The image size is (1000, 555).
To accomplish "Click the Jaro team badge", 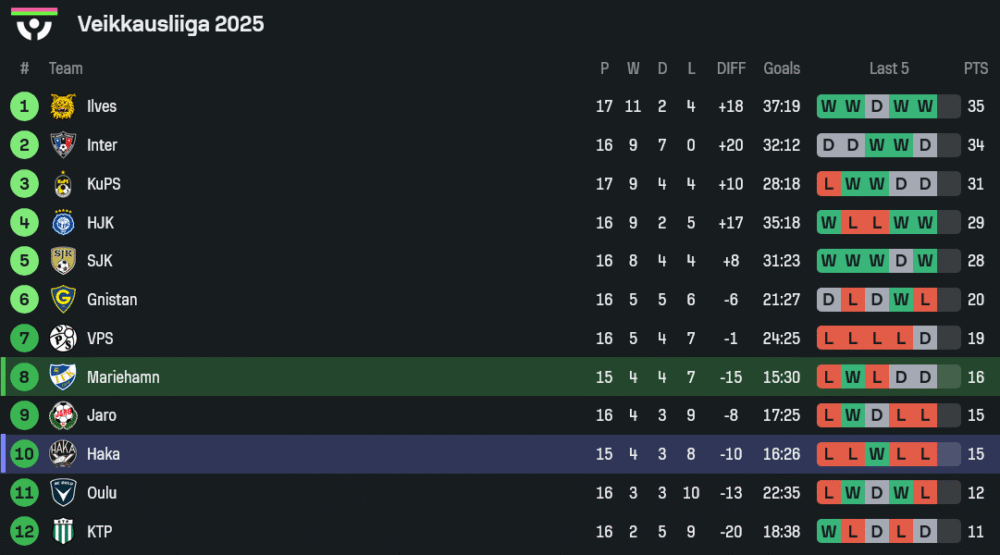I will 63,416.
